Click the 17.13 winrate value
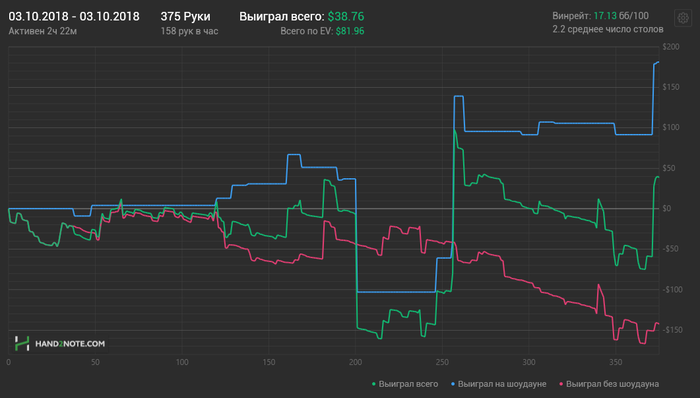Image resolution: width=700 pixels, height=398 pixels. pos(605,16)
